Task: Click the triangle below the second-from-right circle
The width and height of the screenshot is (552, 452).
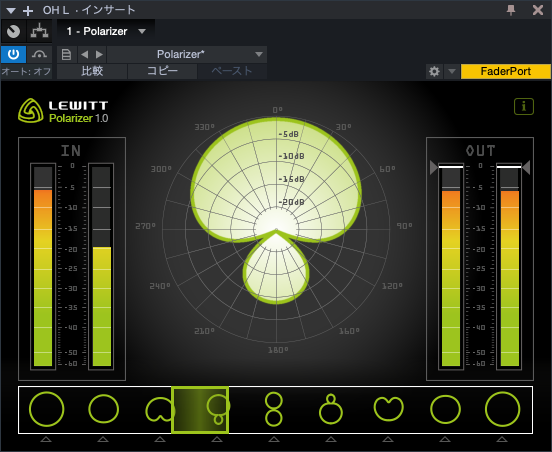Action: (445, 439)
